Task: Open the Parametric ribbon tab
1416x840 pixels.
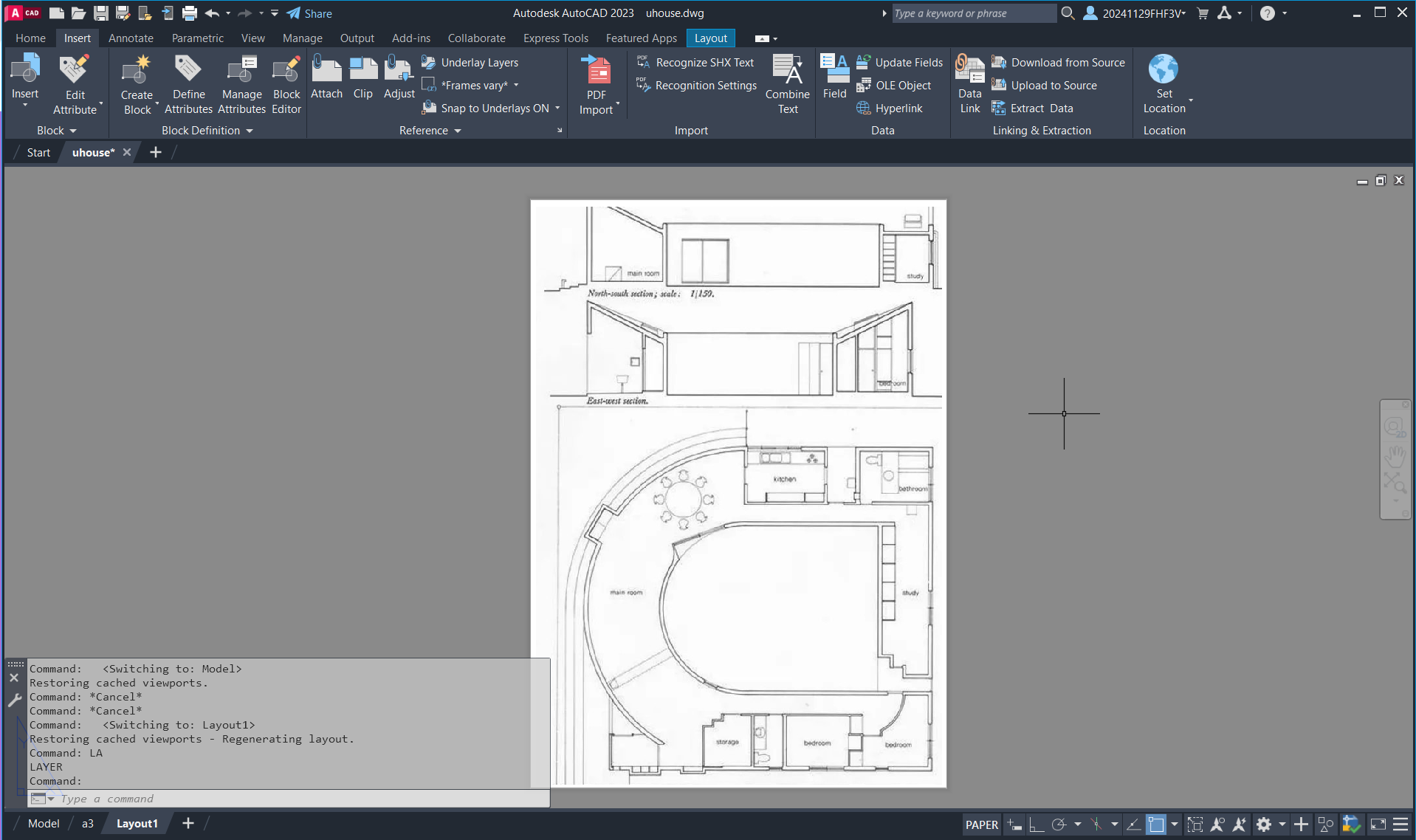Action: pyautogui.click(x=197, y=38)
